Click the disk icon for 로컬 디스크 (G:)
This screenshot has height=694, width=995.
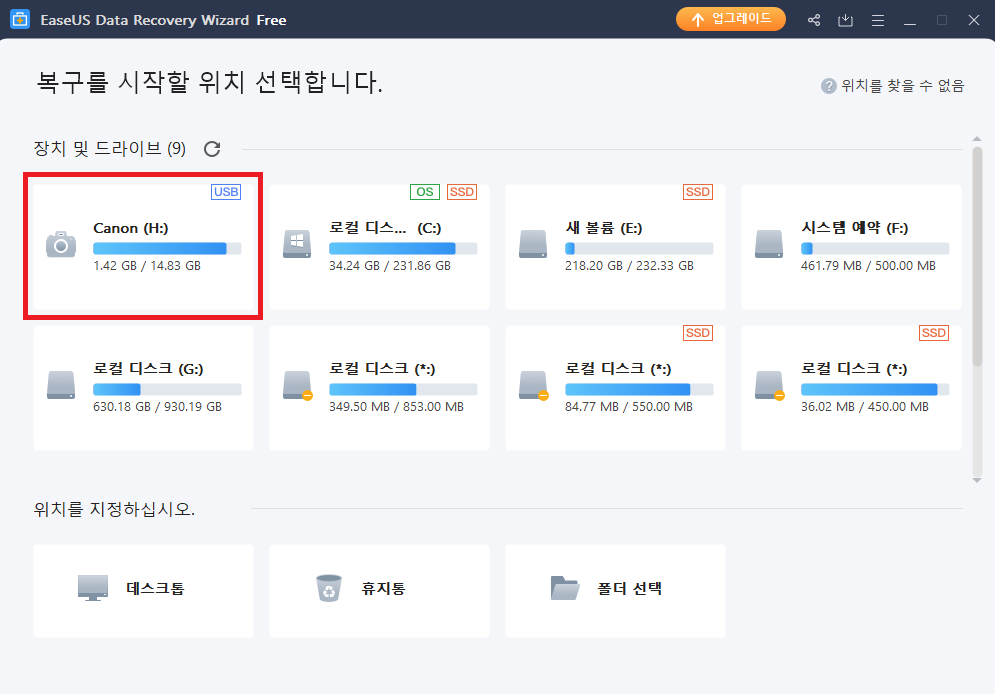point(61,385)
